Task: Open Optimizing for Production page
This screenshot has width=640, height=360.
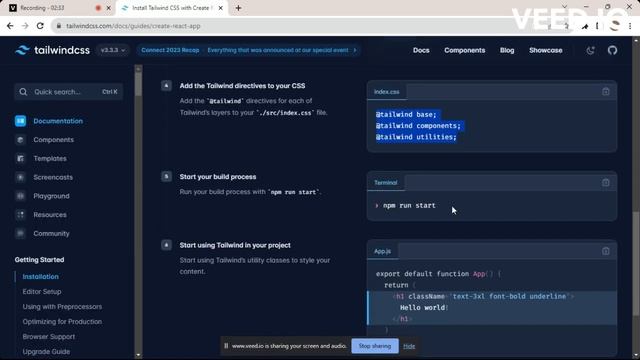Action: pos(62,322)
